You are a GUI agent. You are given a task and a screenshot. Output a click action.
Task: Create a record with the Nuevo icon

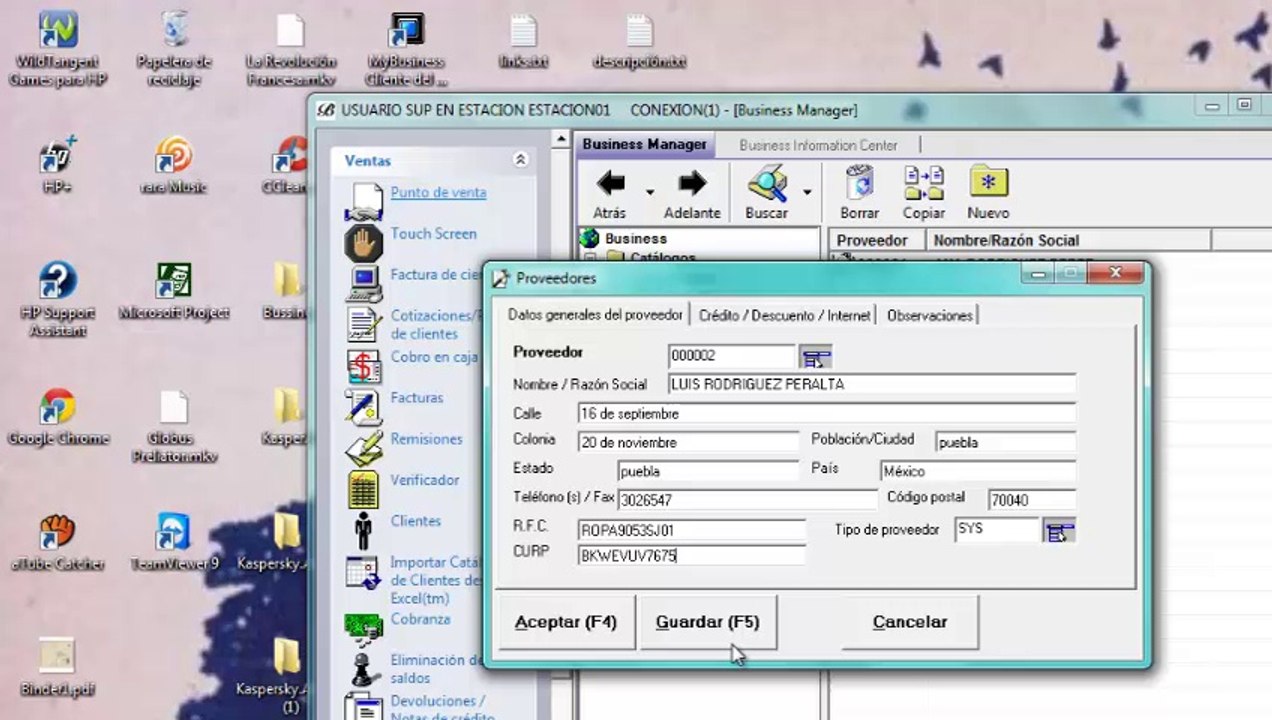(x=988, y=183)
